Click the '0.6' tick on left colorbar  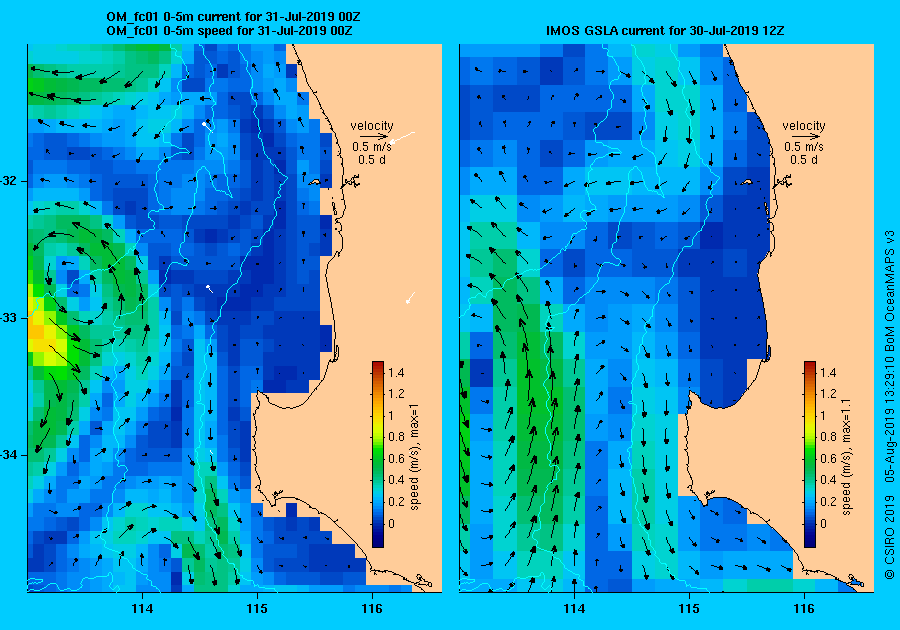pos(396,458)
